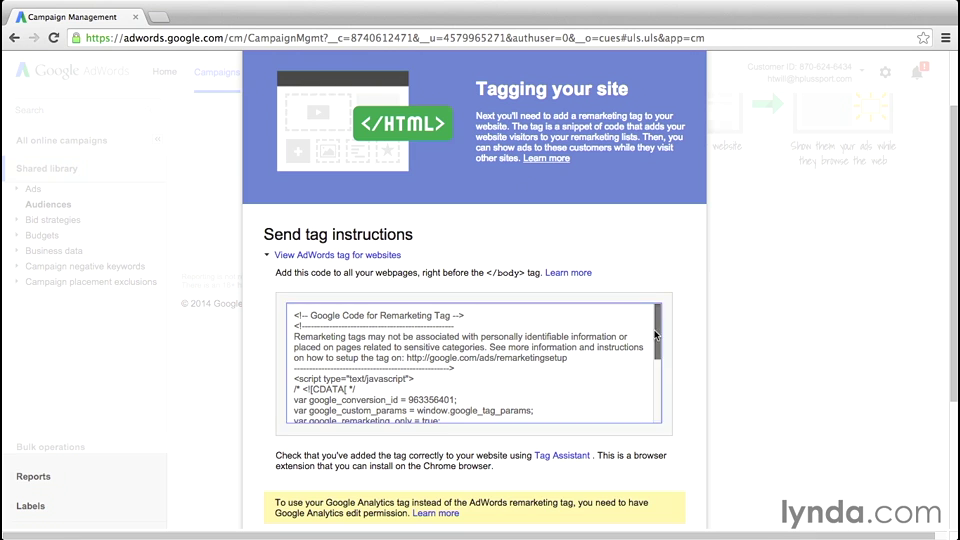Collapse the View AdWords tag for websites section
The height and width of the screenshot is (540, 960).
click(266, 255)
